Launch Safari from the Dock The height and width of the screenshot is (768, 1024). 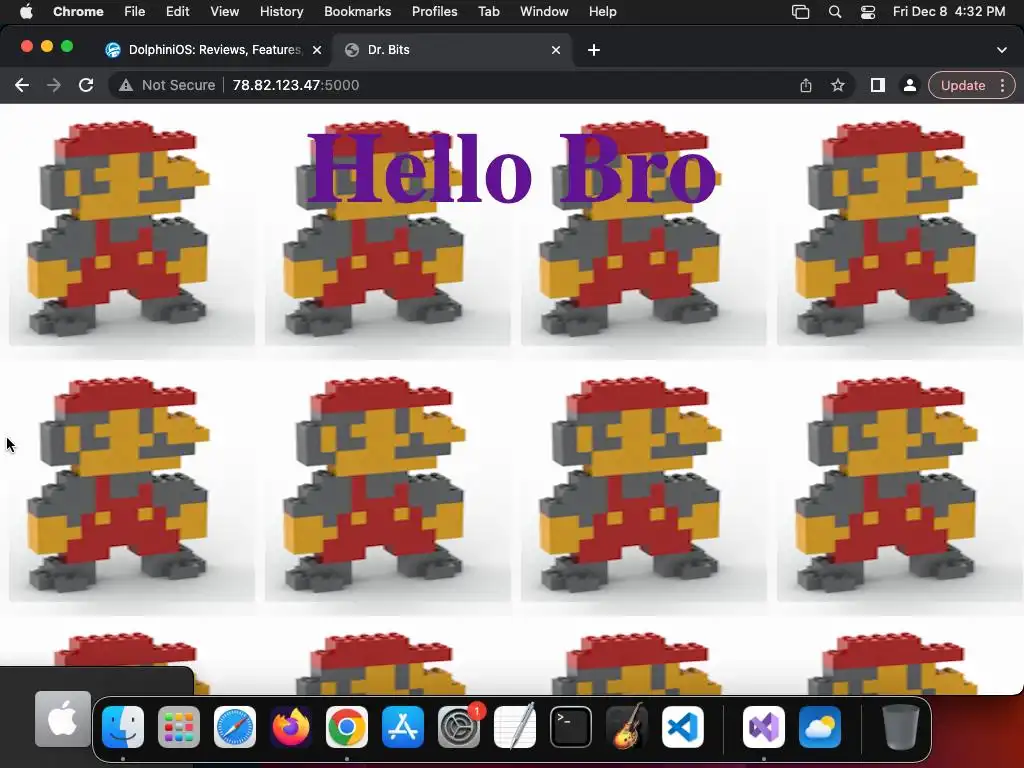[235, 727]
